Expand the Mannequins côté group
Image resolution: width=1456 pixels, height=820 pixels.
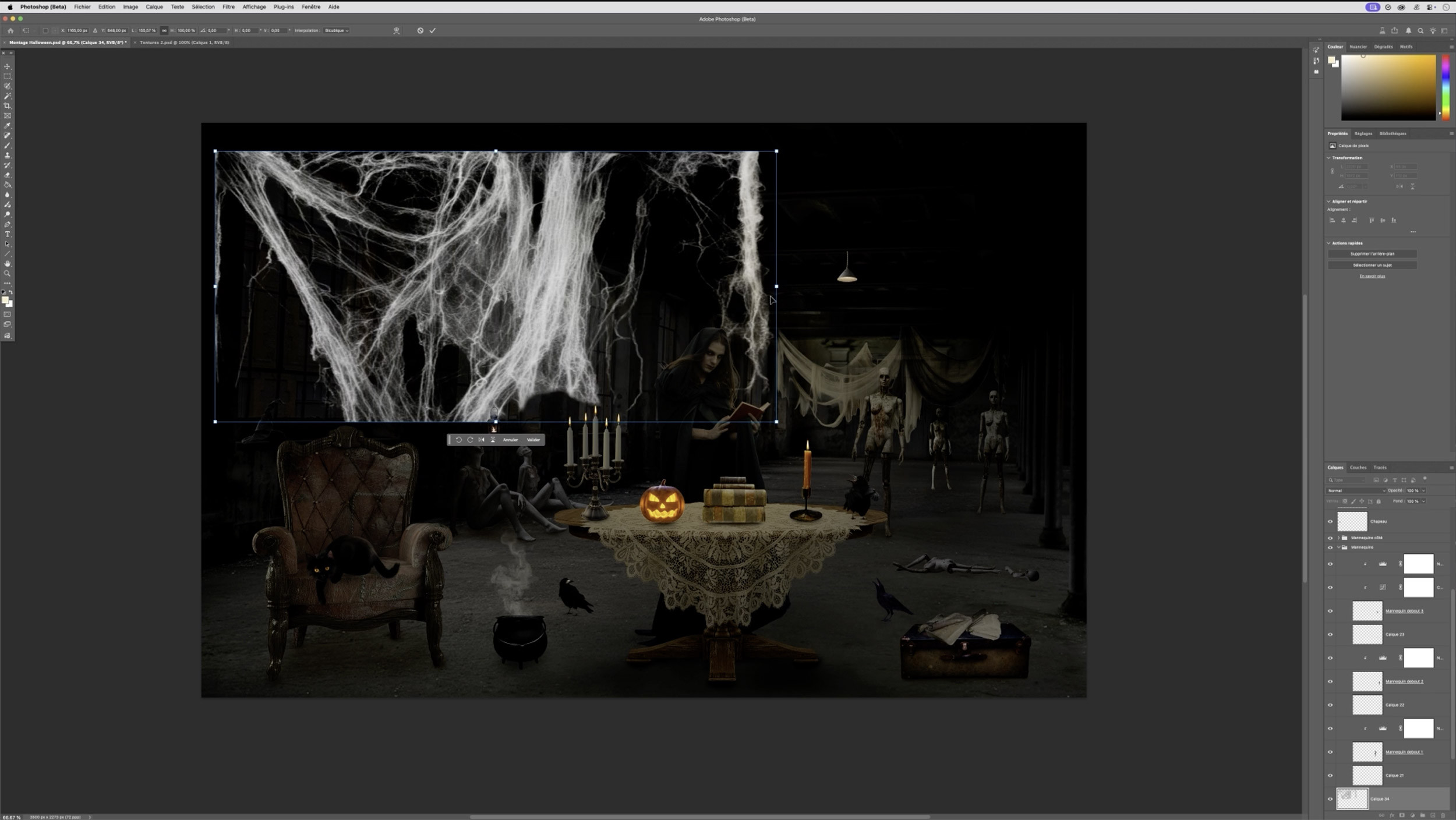click(1338, 538)
